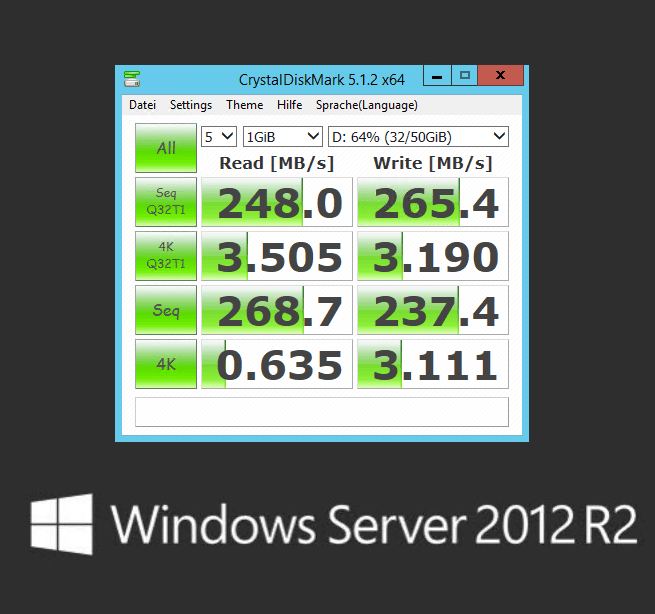Viewport: 655px width, 614px height.
Task: Open the Sprache(Language) menu
Action: (x=367, y=105)
